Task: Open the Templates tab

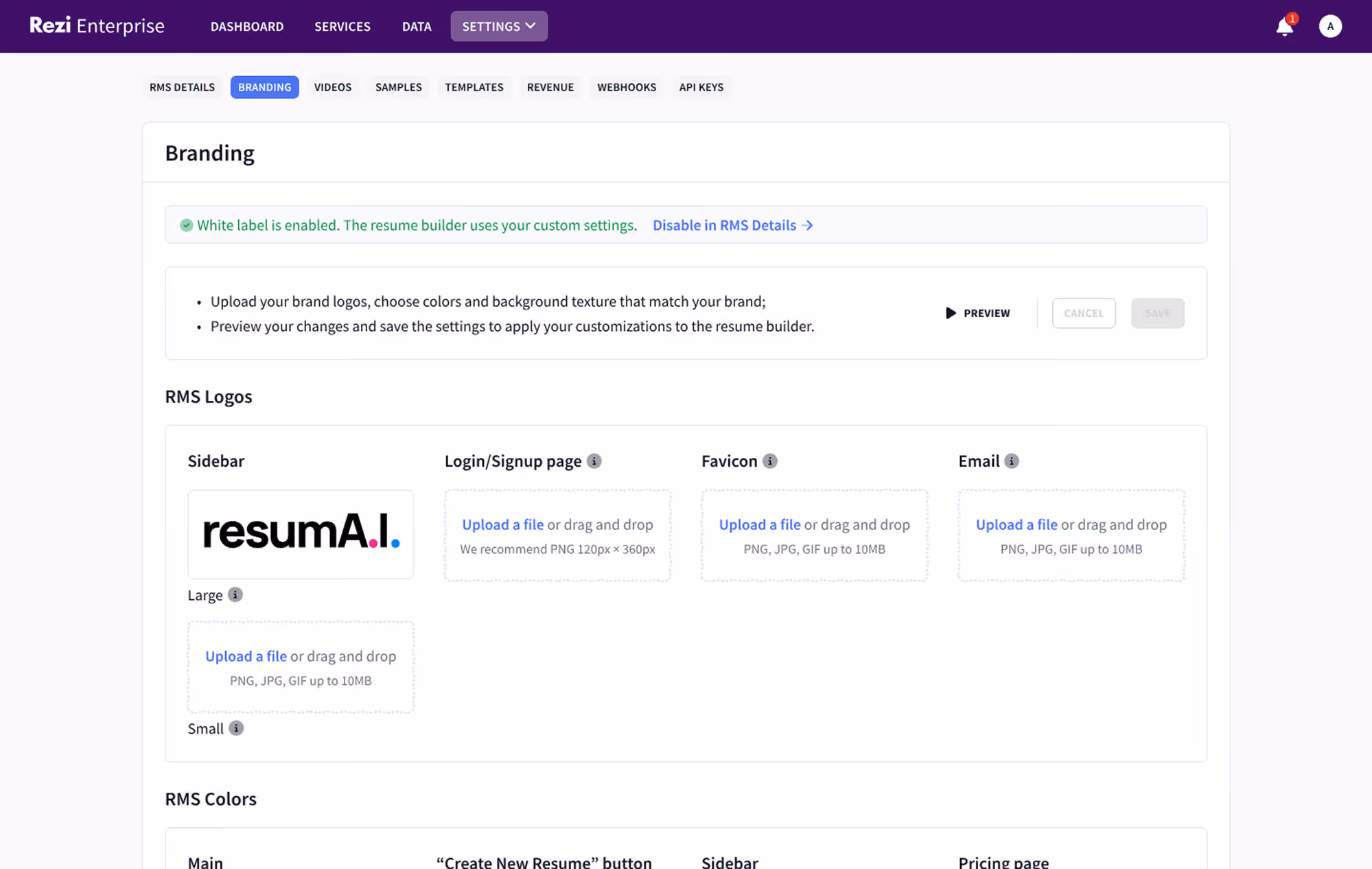Action: click(474, 87)
